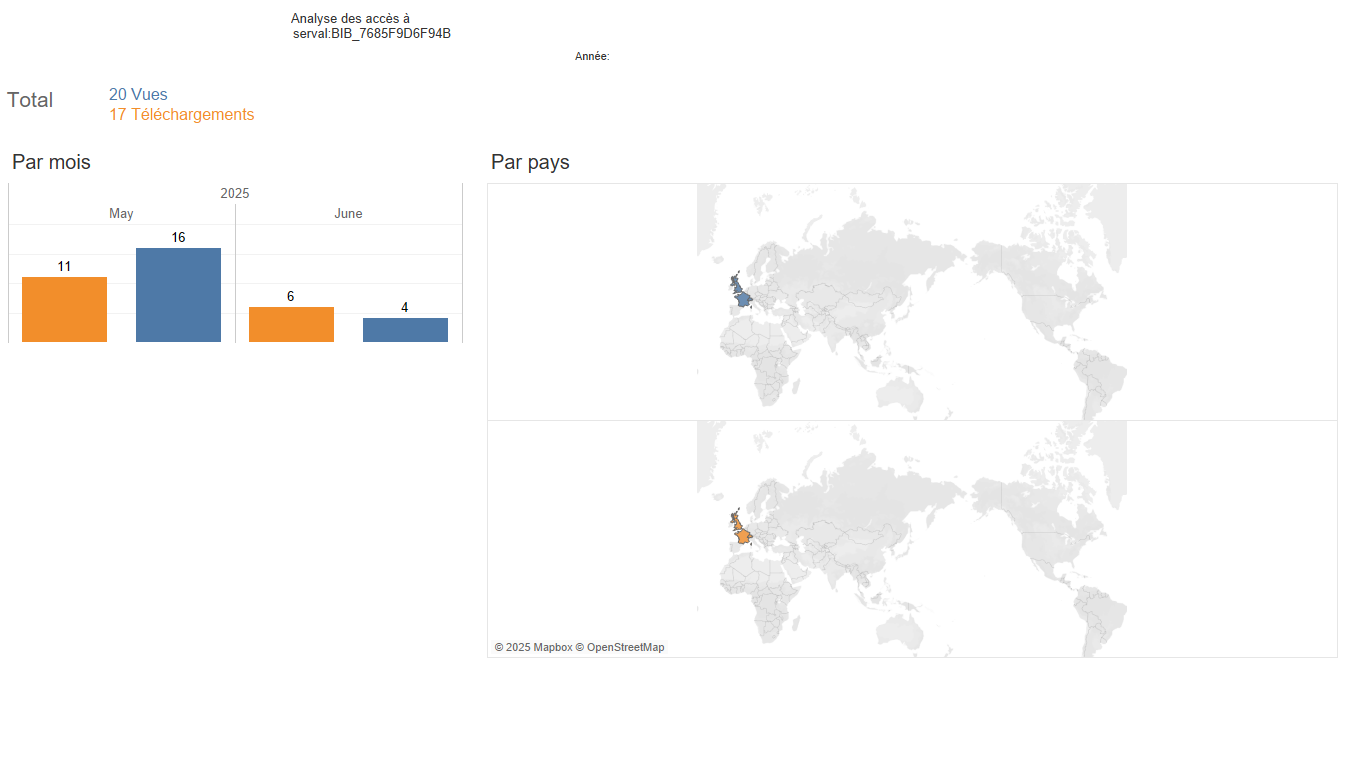
Task: Click the blue May views bar labeled 16
Action: point(178,295)
